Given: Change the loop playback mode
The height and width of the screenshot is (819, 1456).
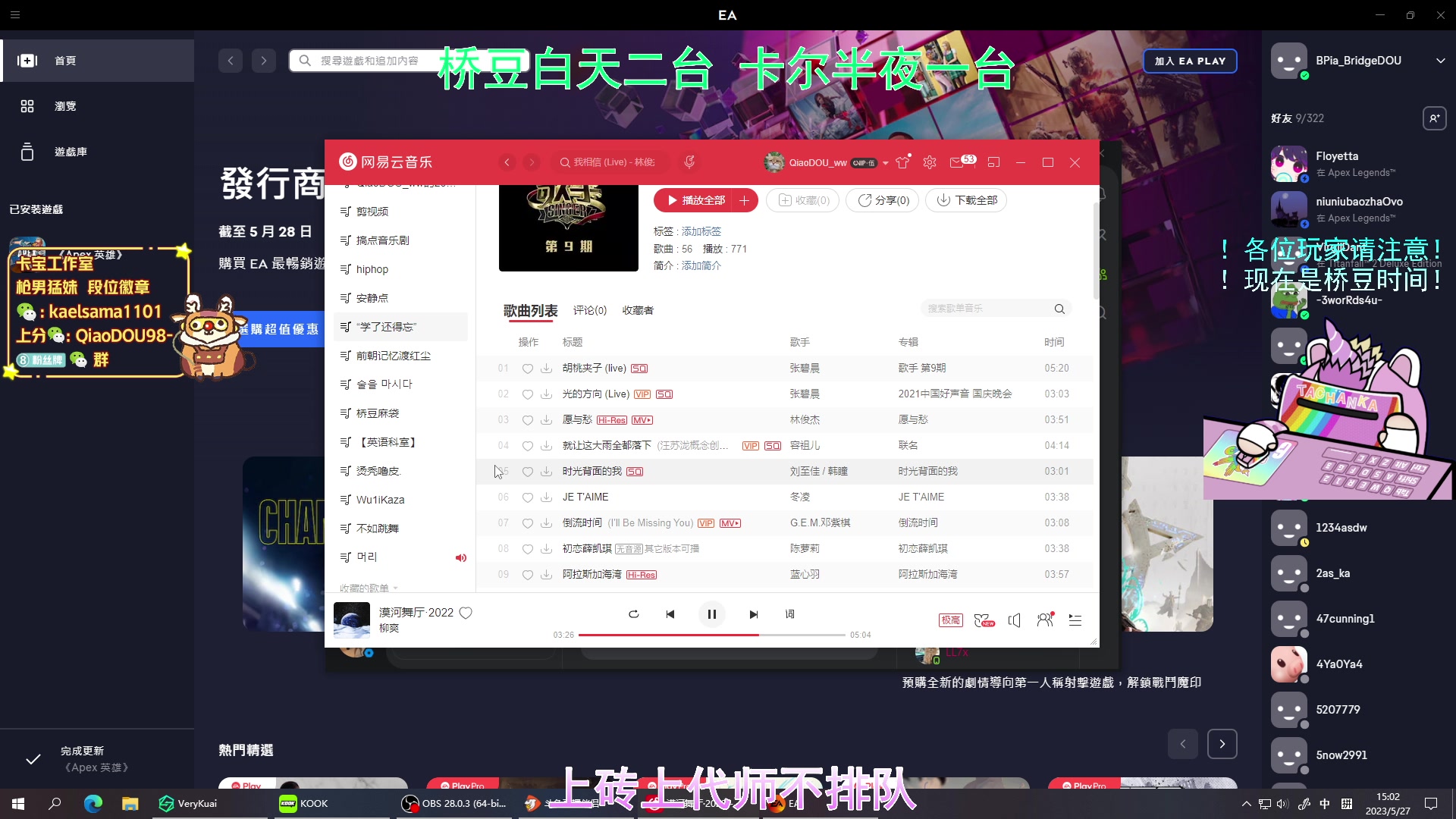Looking at the screenshot, I should (634, 614).
